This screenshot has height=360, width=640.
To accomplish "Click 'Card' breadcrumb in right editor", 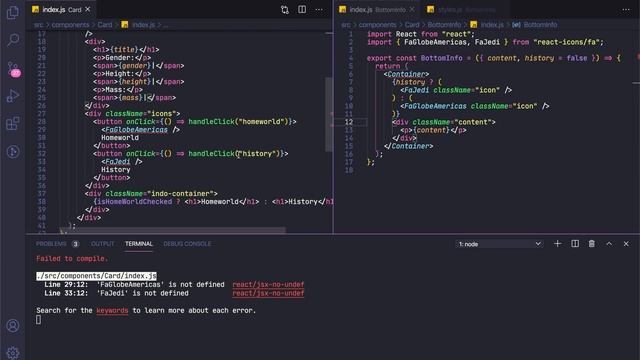I will tap(412, 25).
